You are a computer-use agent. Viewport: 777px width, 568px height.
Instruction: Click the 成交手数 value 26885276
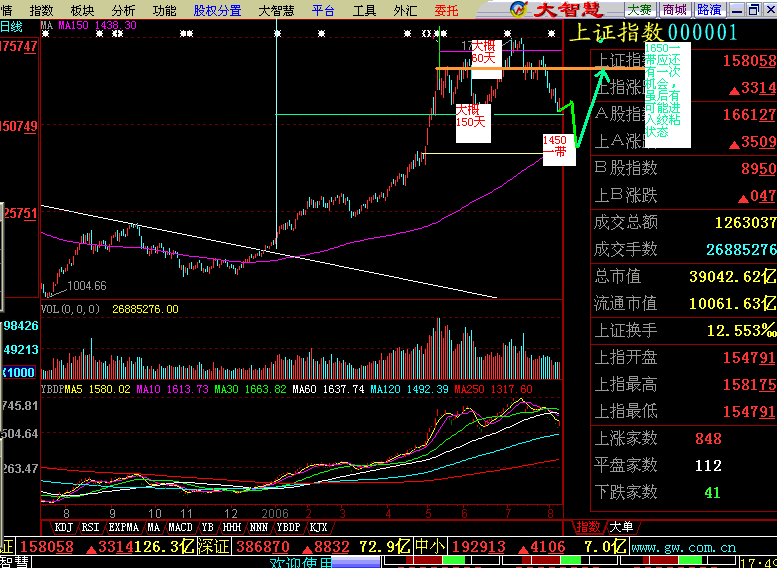click(x=741, y=249)
